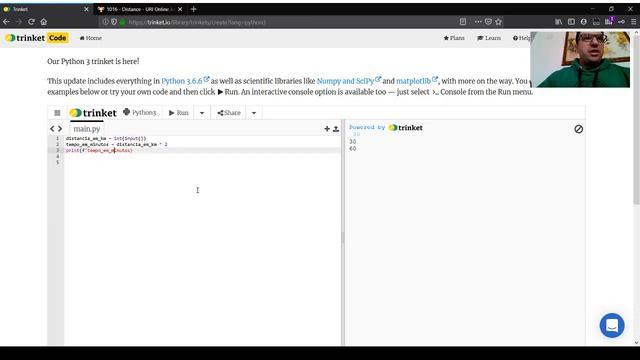Open the Numpy and SciPy link

pos(349,81)
